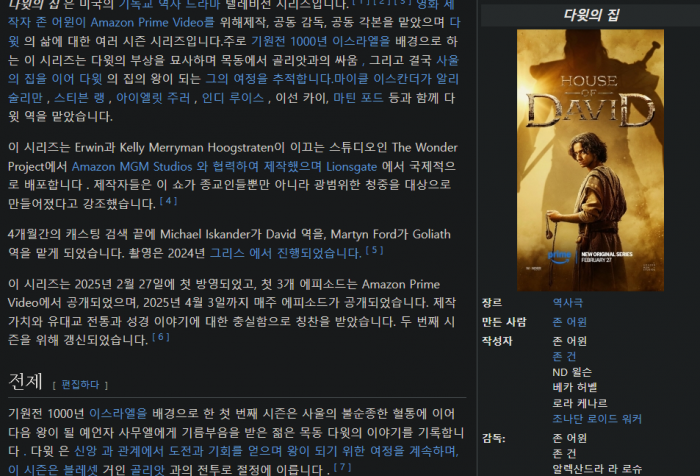Open the 골리앗 link in 전제 section

point(147,470)
